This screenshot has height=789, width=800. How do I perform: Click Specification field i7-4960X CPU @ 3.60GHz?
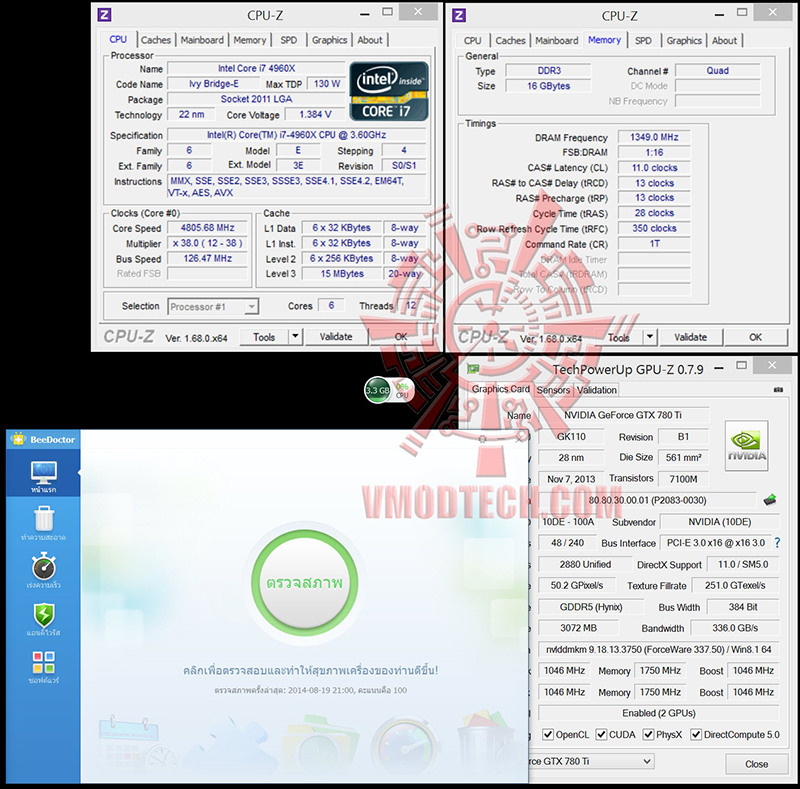(296, 135)
